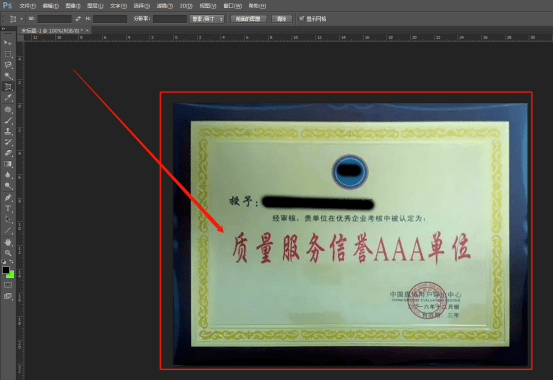Select the Horizontal Type tool
The width and height of the screenshot is (553, 381).
point(8,208)
